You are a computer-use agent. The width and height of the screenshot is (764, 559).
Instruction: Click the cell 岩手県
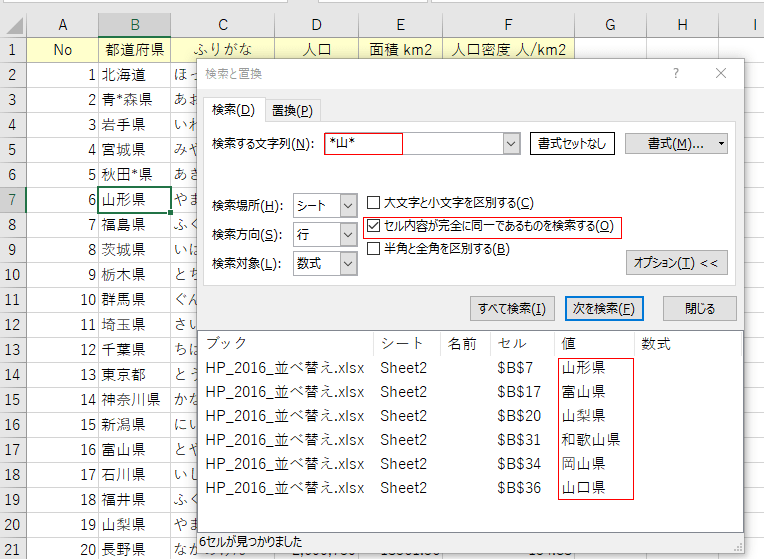pos(135,124)
